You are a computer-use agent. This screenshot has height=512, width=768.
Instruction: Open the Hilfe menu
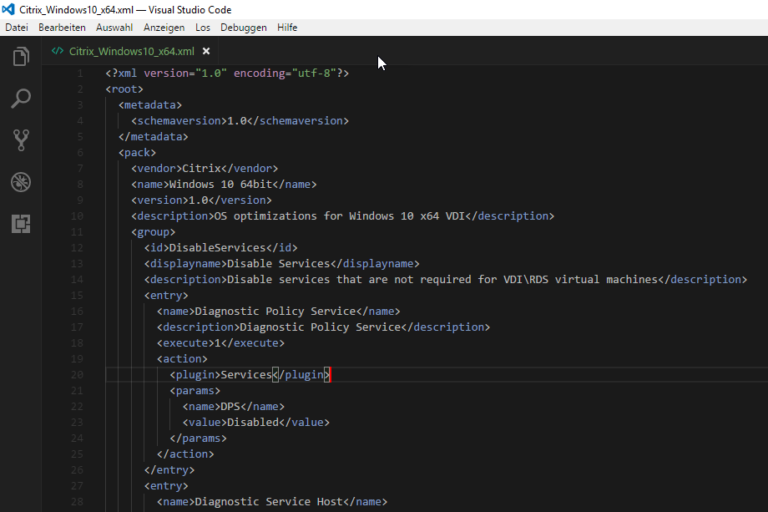click(x=287, y=27)
